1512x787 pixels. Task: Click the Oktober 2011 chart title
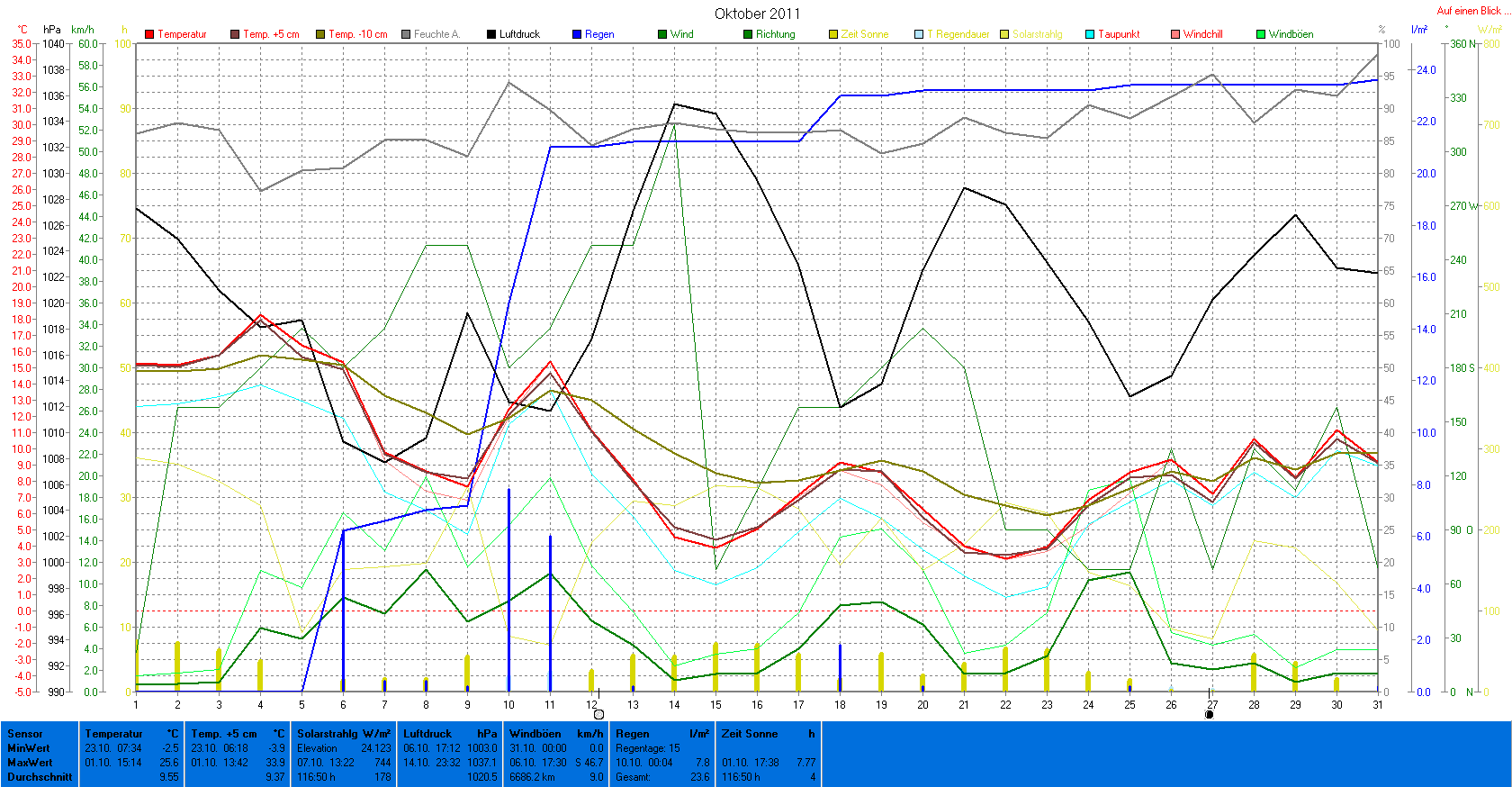(757, 14)
